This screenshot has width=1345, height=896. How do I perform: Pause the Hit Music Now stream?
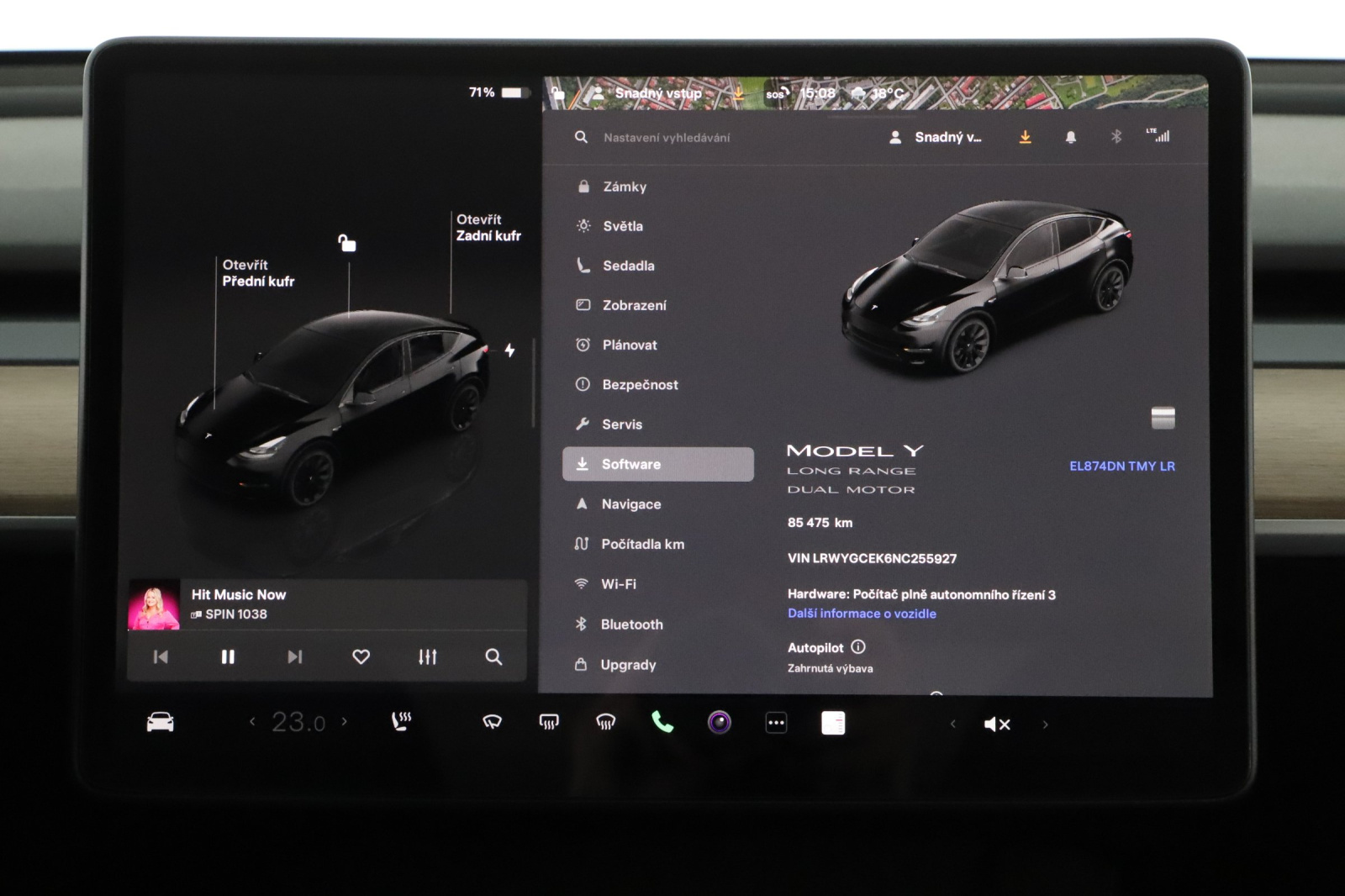point(228,656)
